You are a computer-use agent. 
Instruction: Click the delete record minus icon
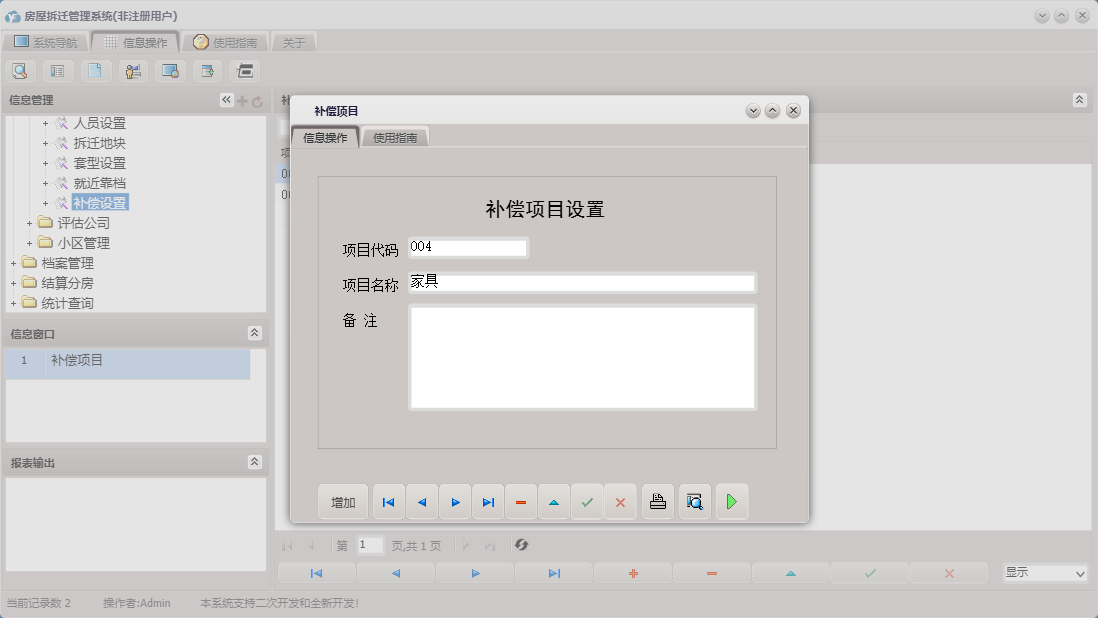click(x=521, y=501)
